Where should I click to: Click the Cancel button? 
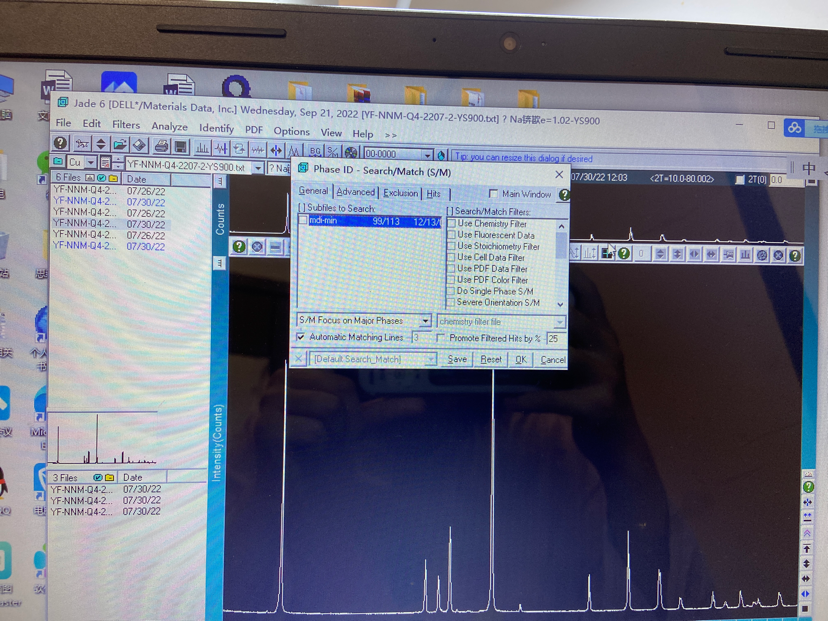[552, 360]
